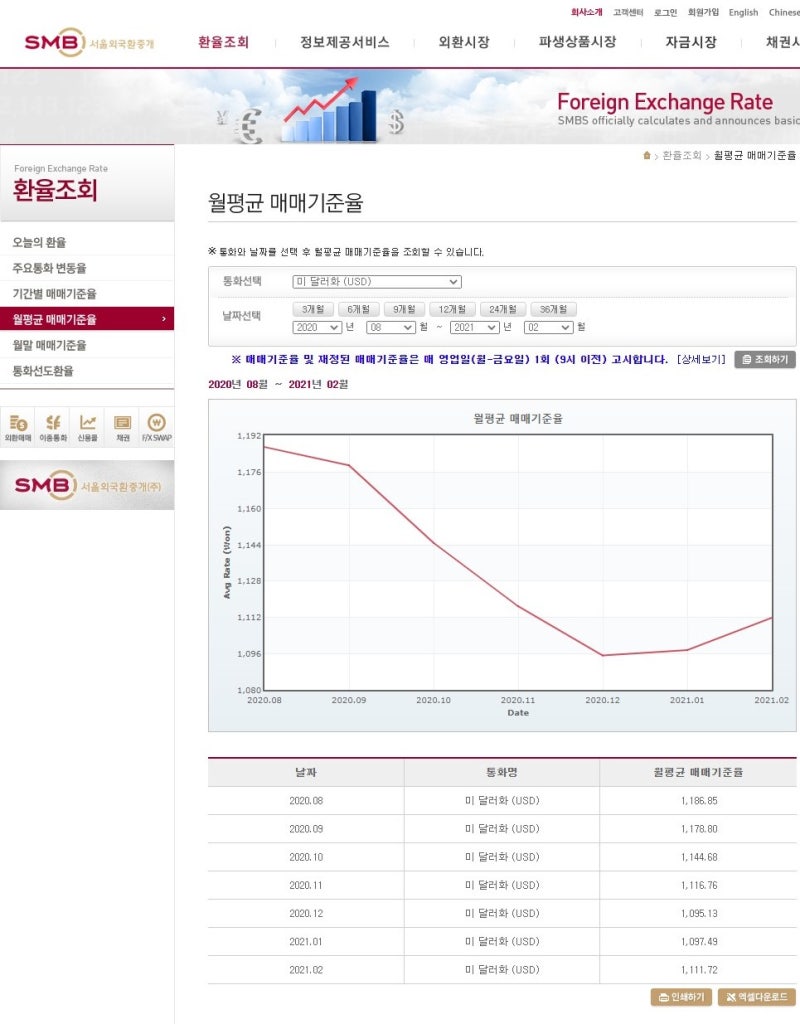Click the 1,186.85 rate value
This screenshot has width=800, height=1024.
point(699,801)
